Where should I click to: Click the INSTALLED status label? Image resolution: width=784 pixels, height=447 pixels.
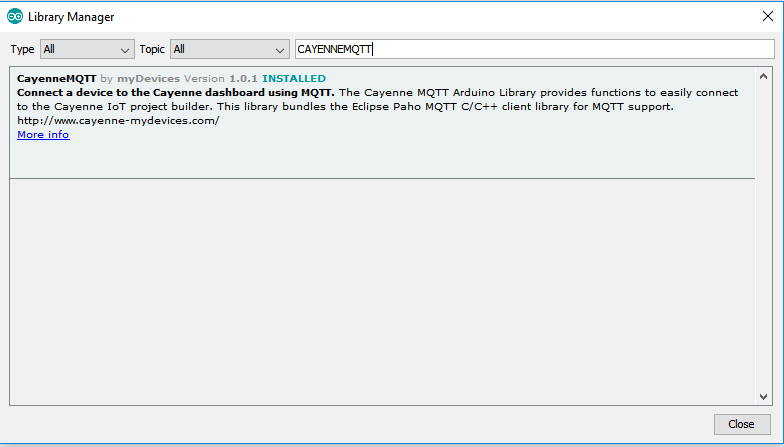pyautogui.click(x=294, y=78)
